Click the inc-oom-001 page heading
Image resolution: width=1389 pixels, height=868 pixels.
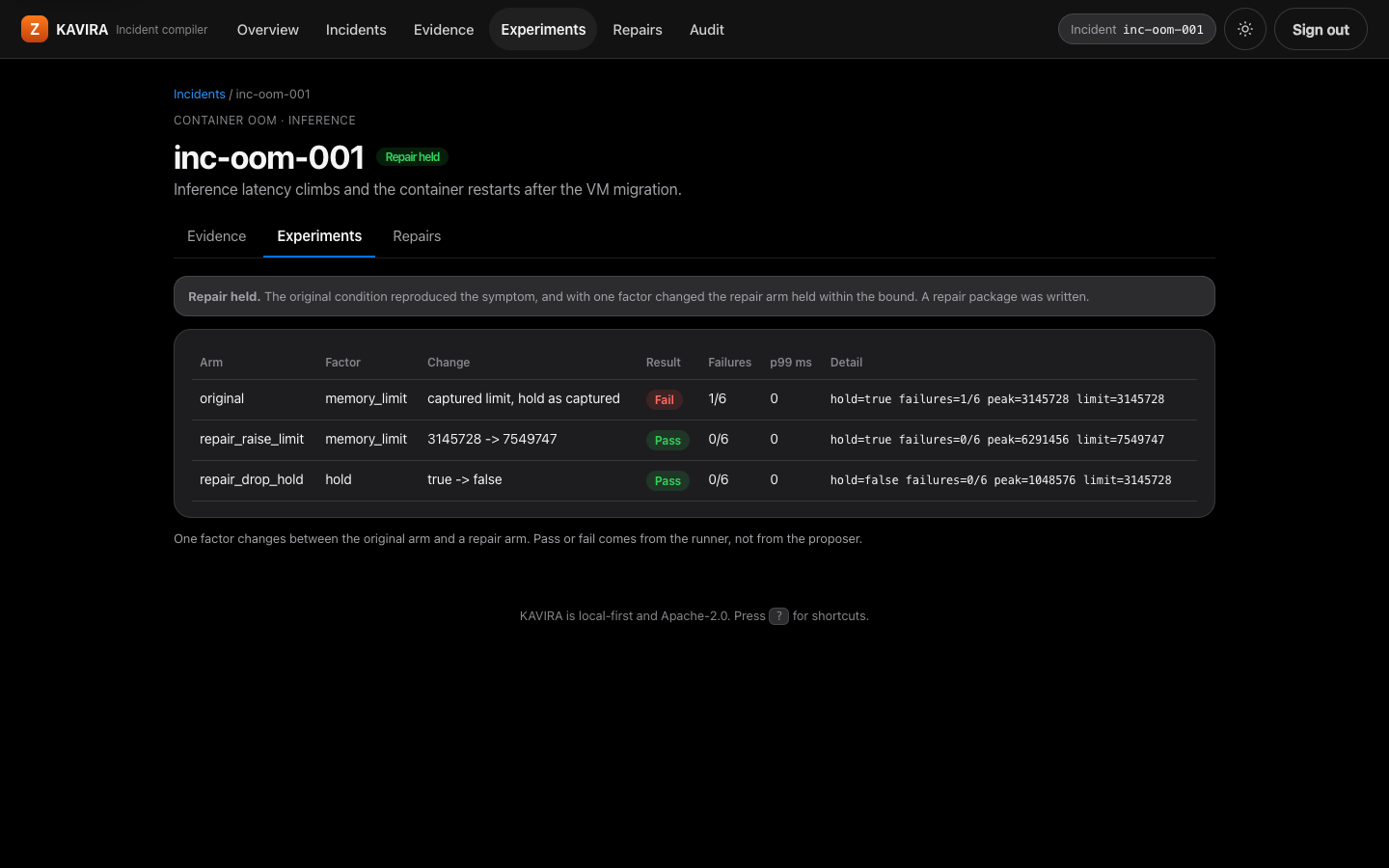268,157
